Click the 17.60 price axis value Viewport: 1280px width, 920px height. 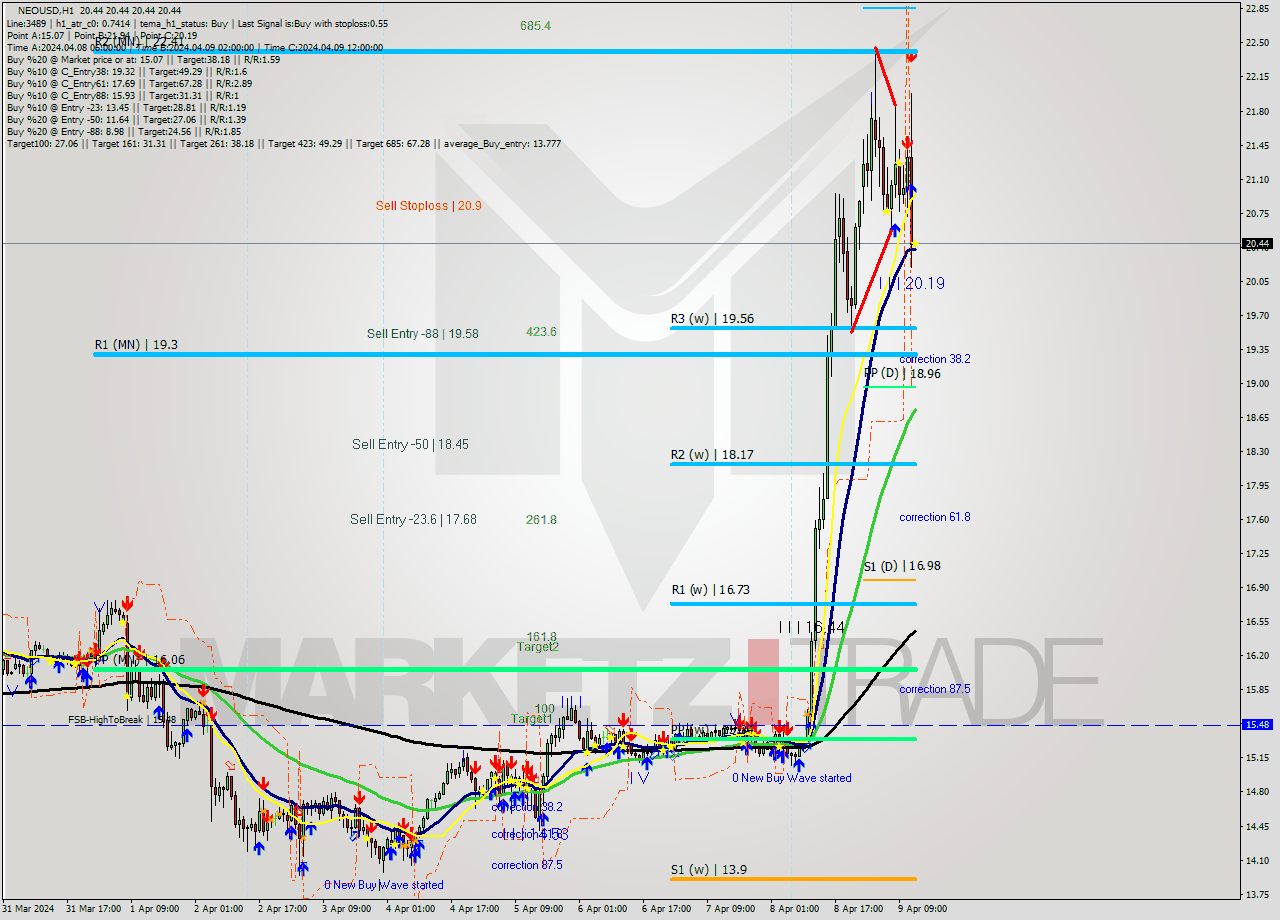tap(1257, 519)
